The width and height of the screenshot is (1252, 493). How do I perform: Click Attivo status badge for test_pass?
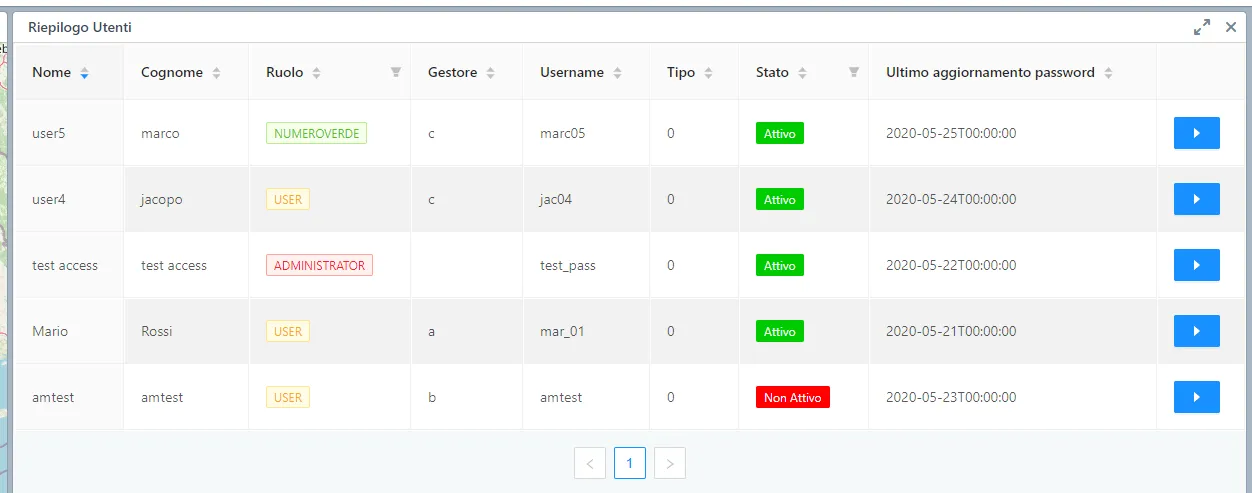(780, 265)
